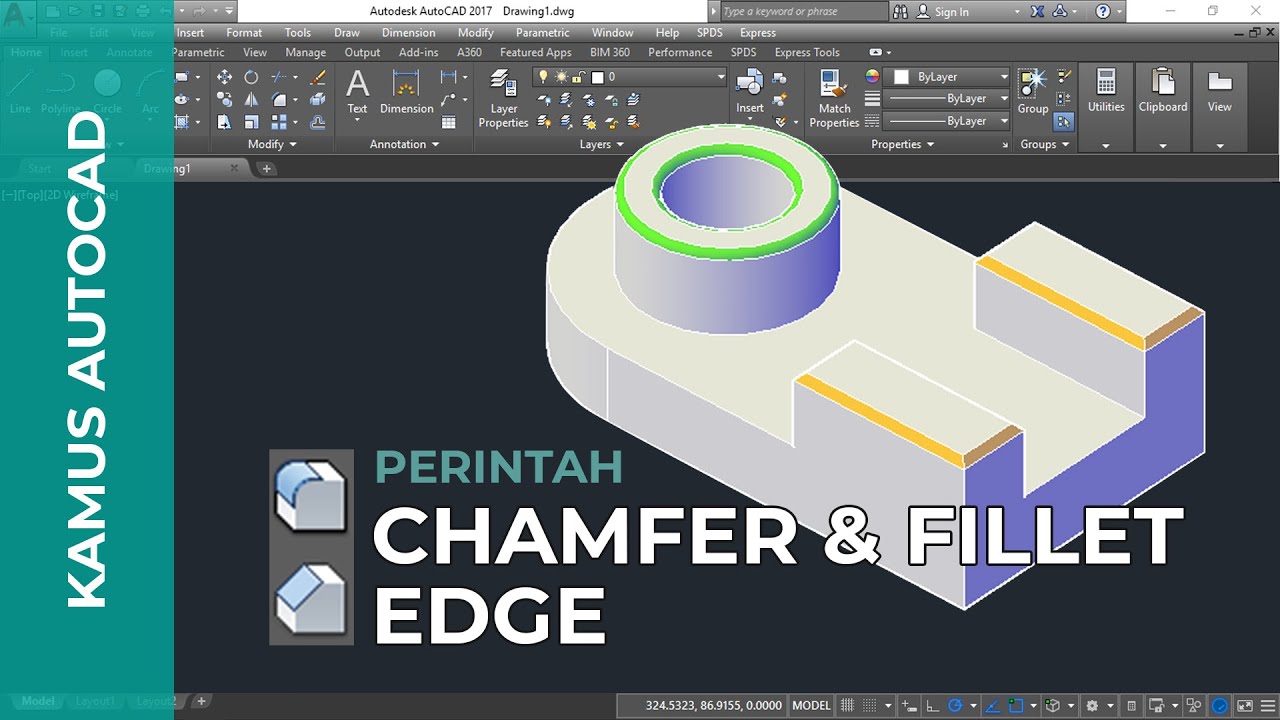Screen dimensions: 1280x720
Task: Toggle Hardware Acceleration blue circle icon
Action: (1220, 705)
